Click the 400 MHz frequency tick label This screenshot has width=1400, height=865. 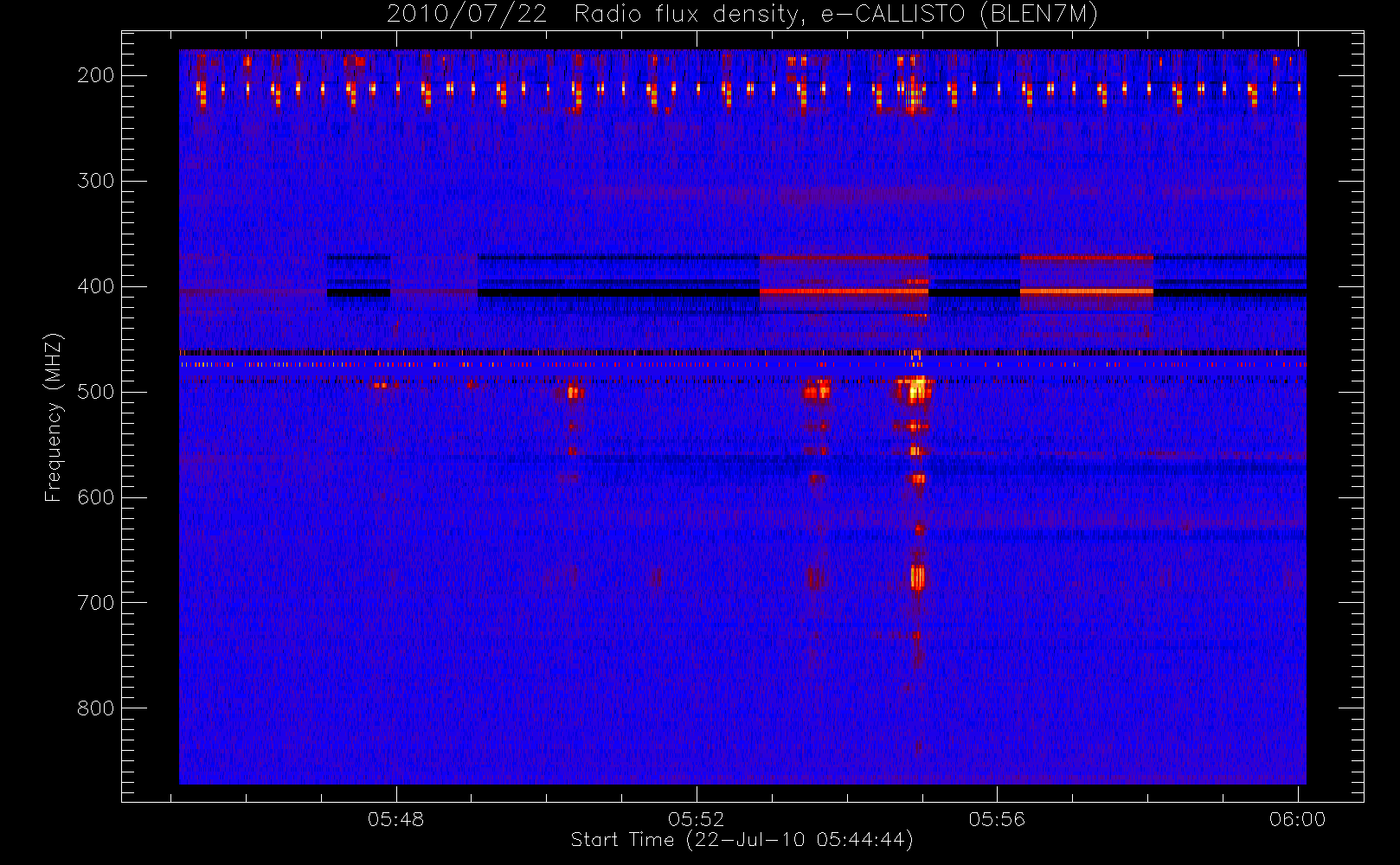[x=96, y=286]
